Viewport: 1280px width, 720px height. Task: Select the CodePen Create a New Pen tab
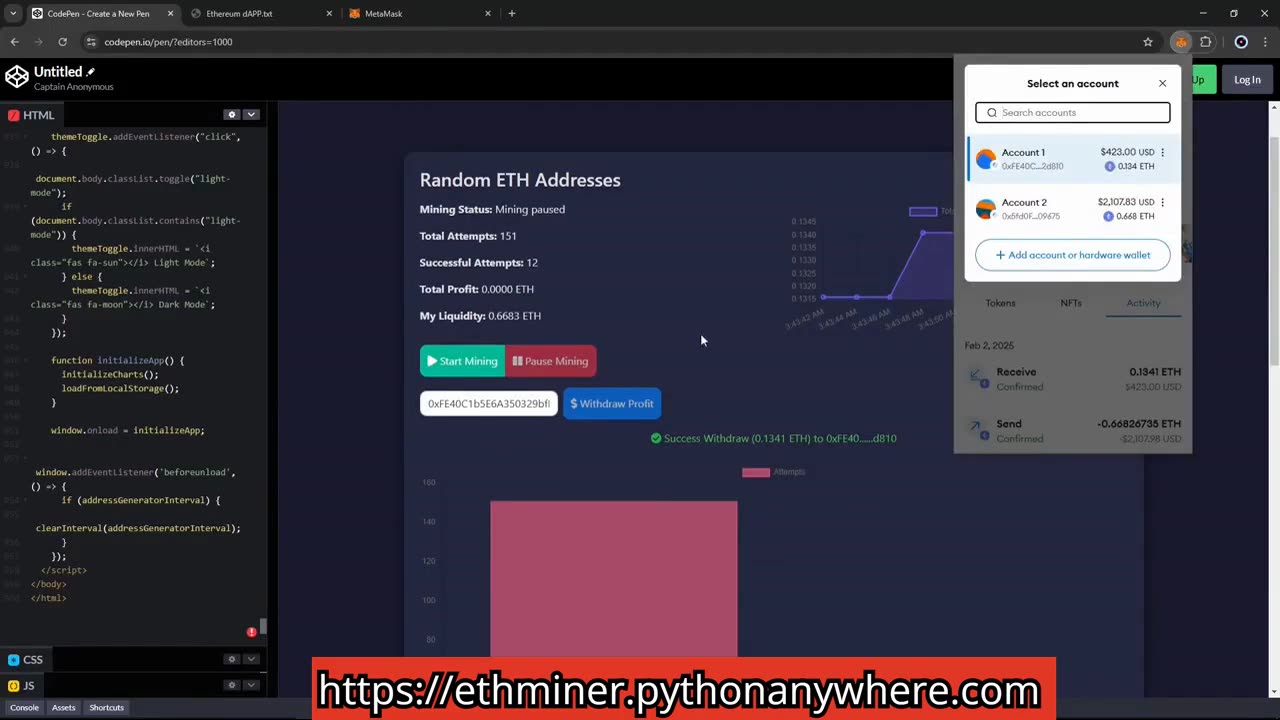102,13
